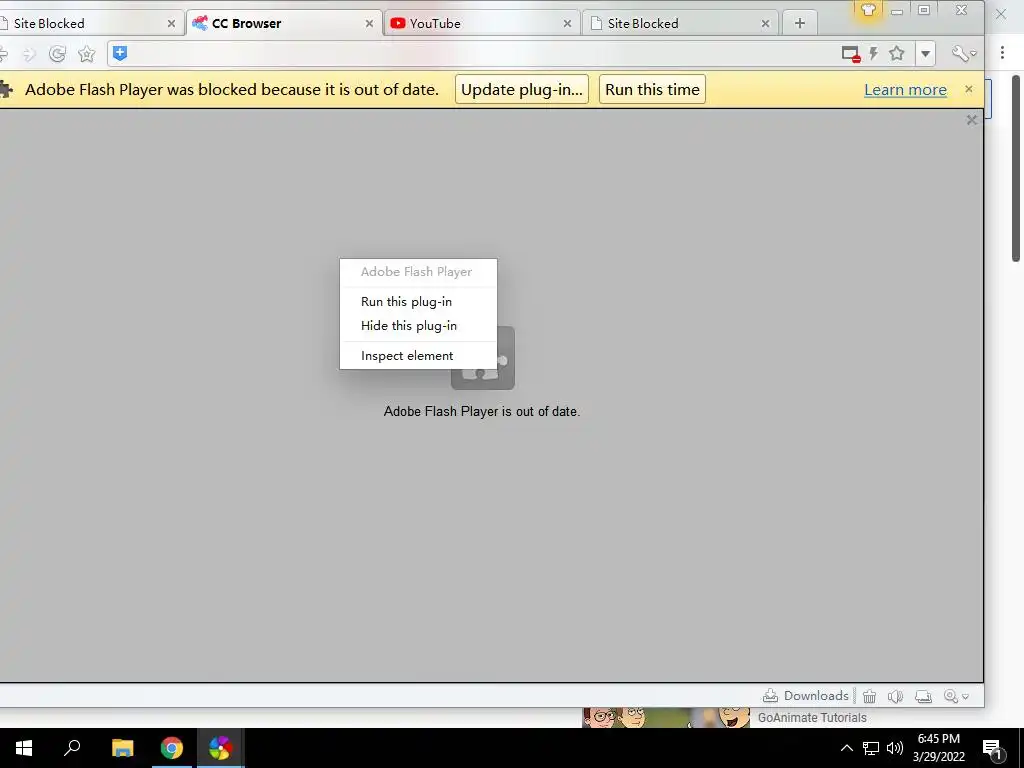Image resolution: width=1024 pixels, height=768 pixels.
Task: Choose Run this plug-in from context menu
Action: (419, 302)
